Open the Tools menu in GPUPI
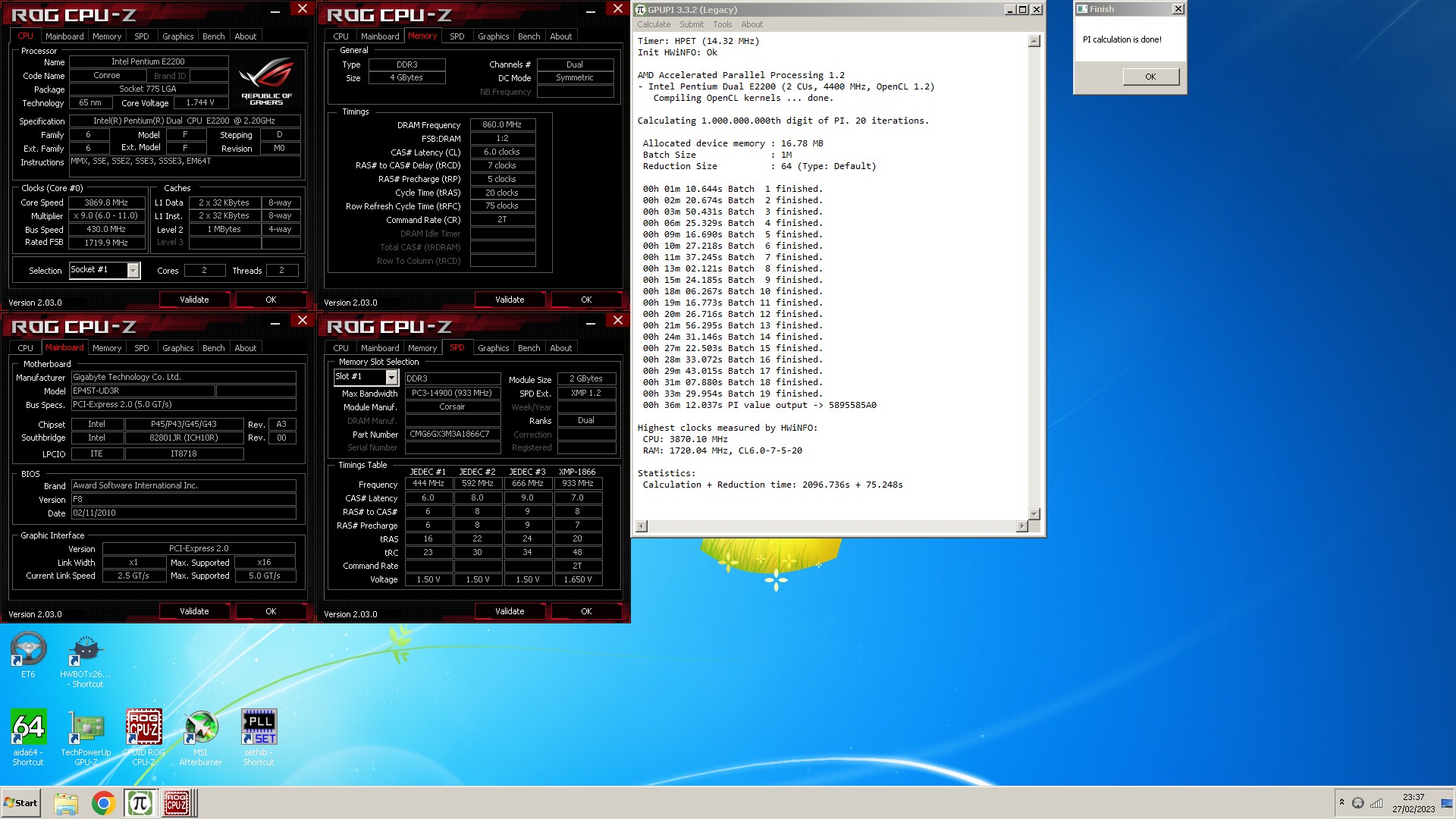The height and width of the screenshot is (819, 1456). [722, 24]
